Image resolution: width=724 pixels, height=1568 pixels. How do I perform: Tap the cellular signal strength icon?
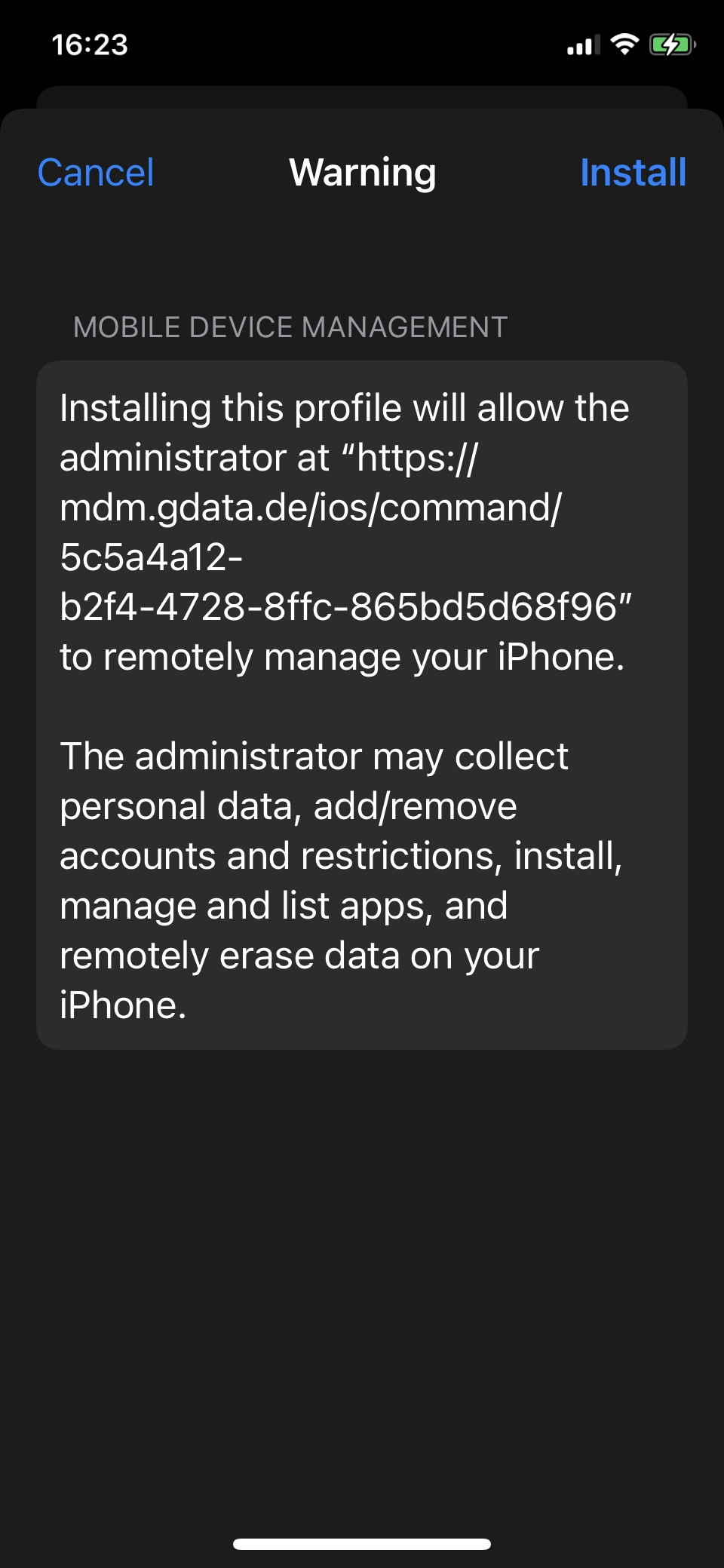pyautogui.click(x=583, y=45)
